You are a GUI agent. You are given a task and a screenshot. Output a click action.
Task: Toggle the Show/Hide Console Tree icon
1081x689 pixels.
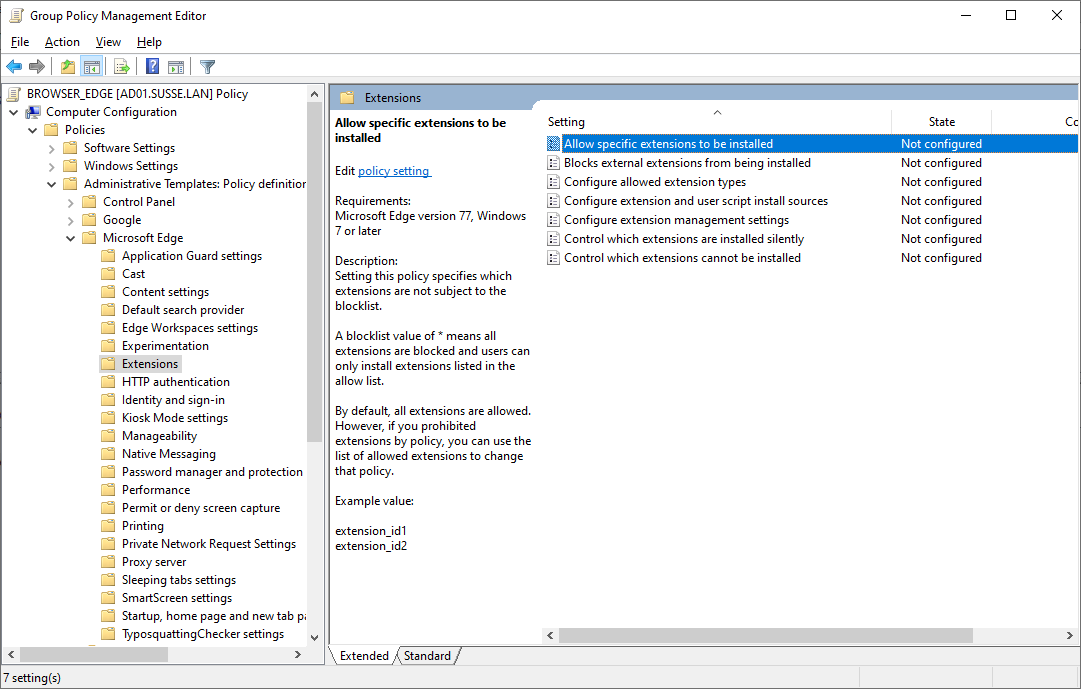tap(92, 66)
